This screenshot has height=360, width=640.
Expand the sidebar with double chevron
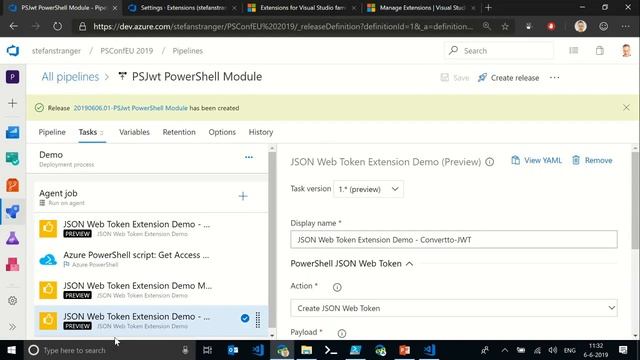[13, 327]
